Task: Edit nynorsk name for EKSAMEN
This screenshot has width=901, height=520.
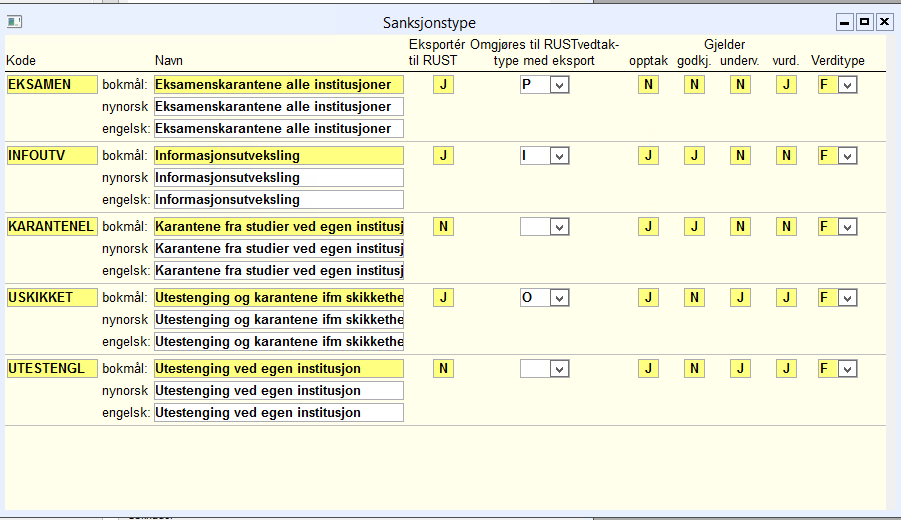Action: pyautogui.click(x=279, y=106)
